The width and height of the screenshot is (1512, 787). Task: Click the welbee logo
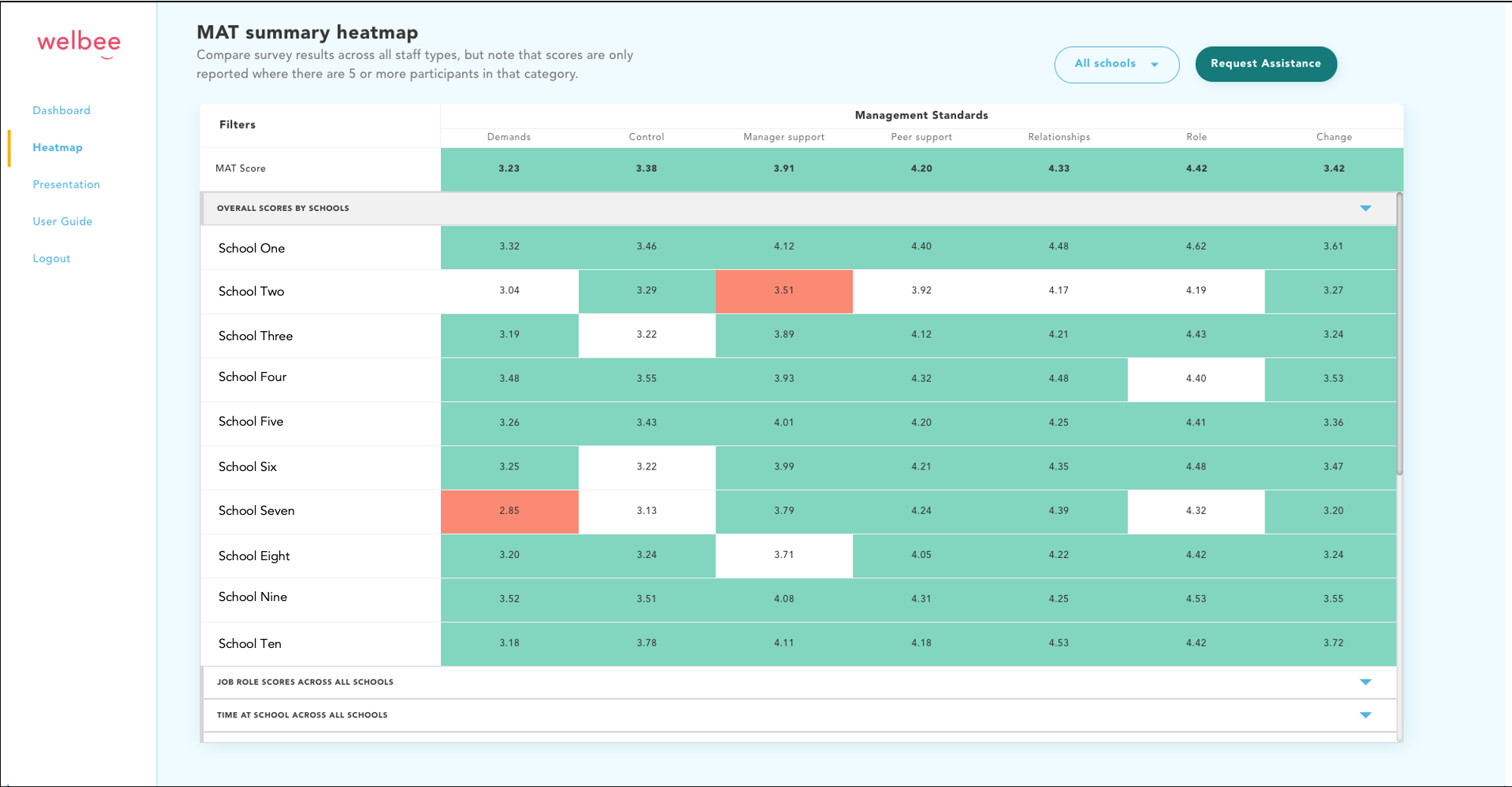tap(79, 44)
